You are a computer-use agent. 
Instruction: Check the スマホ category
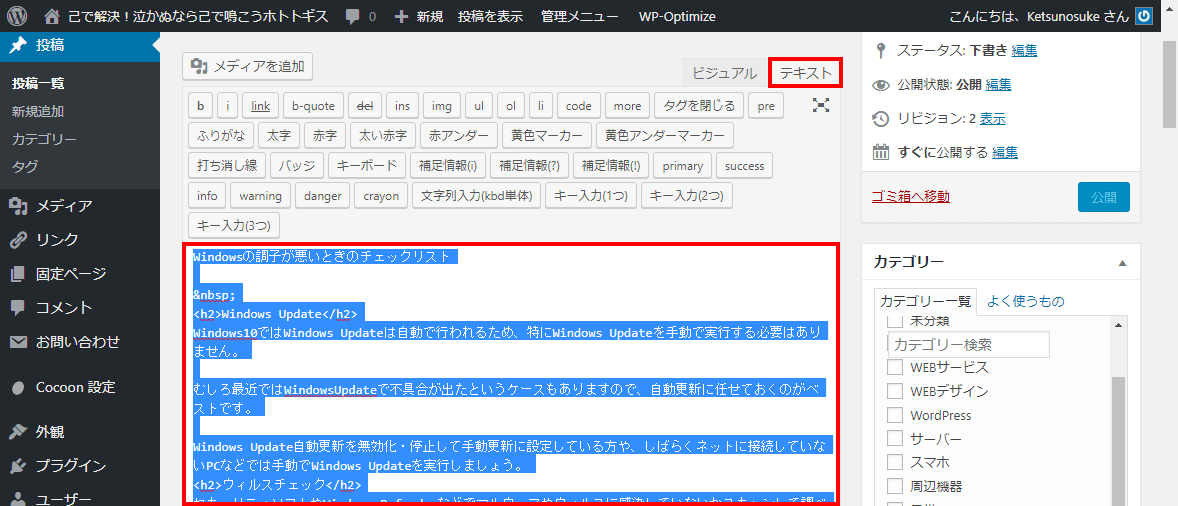[x=895, y=462]
